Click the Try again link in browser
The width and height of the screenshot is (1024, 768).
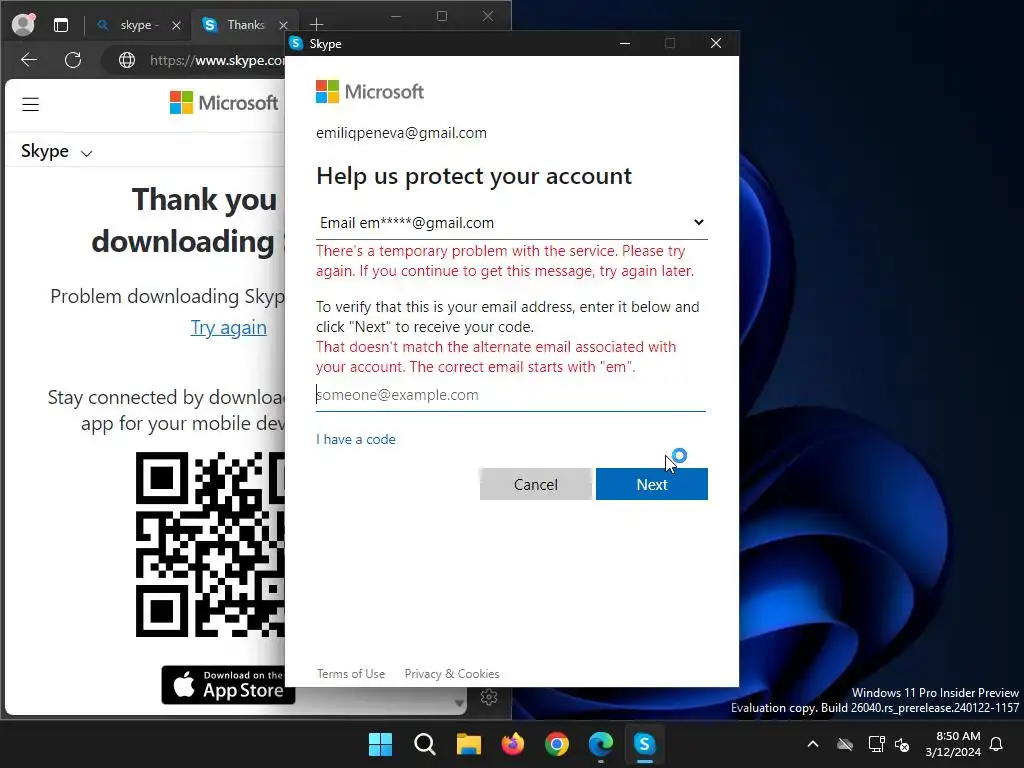coord(228,327)
